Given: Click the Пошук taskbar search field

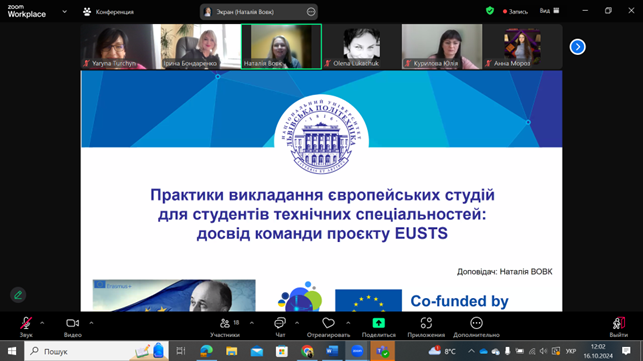Looking at the screenshot, I should [x=96, y=351].
